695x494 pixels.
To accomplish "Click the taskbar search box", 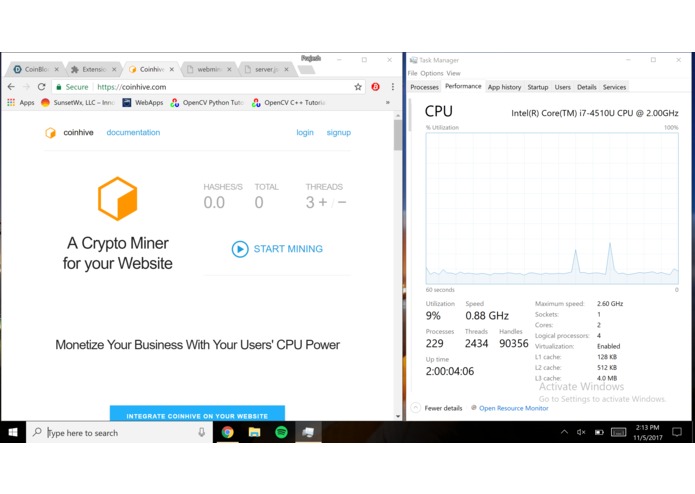I will (120, 432).
